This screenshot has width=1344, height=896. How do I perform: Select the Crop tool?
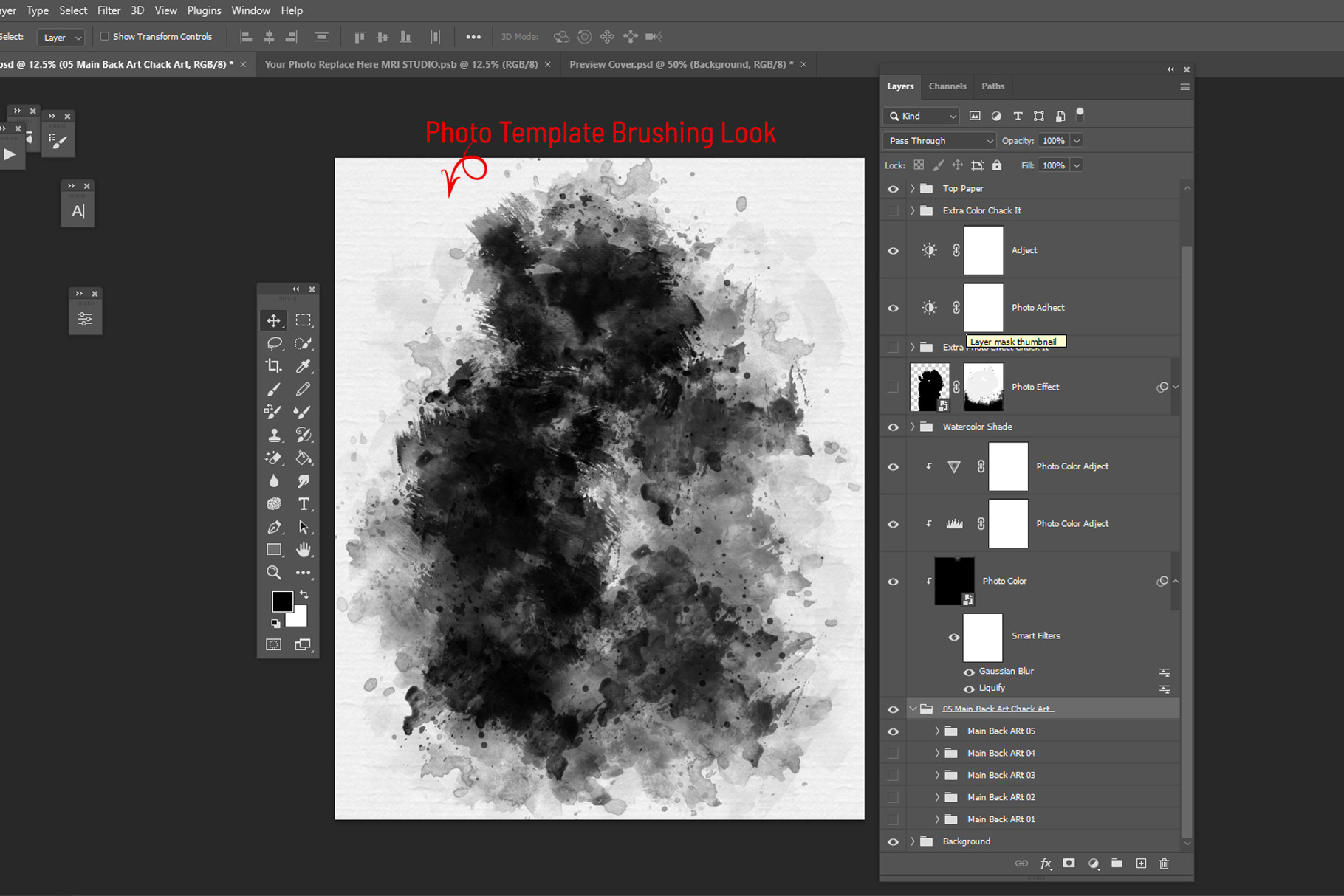click(273, 366)
